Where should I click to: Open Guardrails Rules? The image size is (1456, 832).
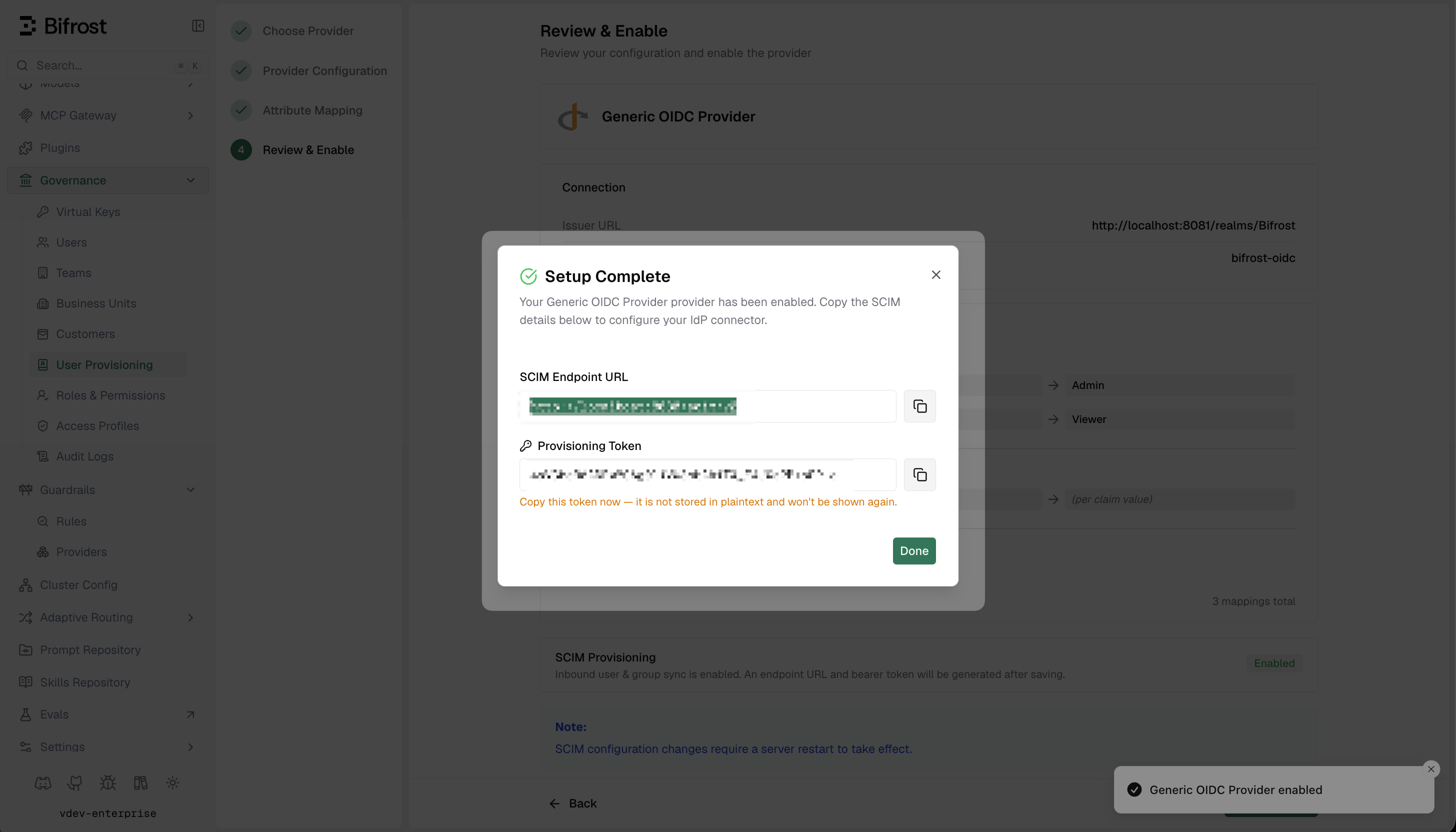(108, 521)
